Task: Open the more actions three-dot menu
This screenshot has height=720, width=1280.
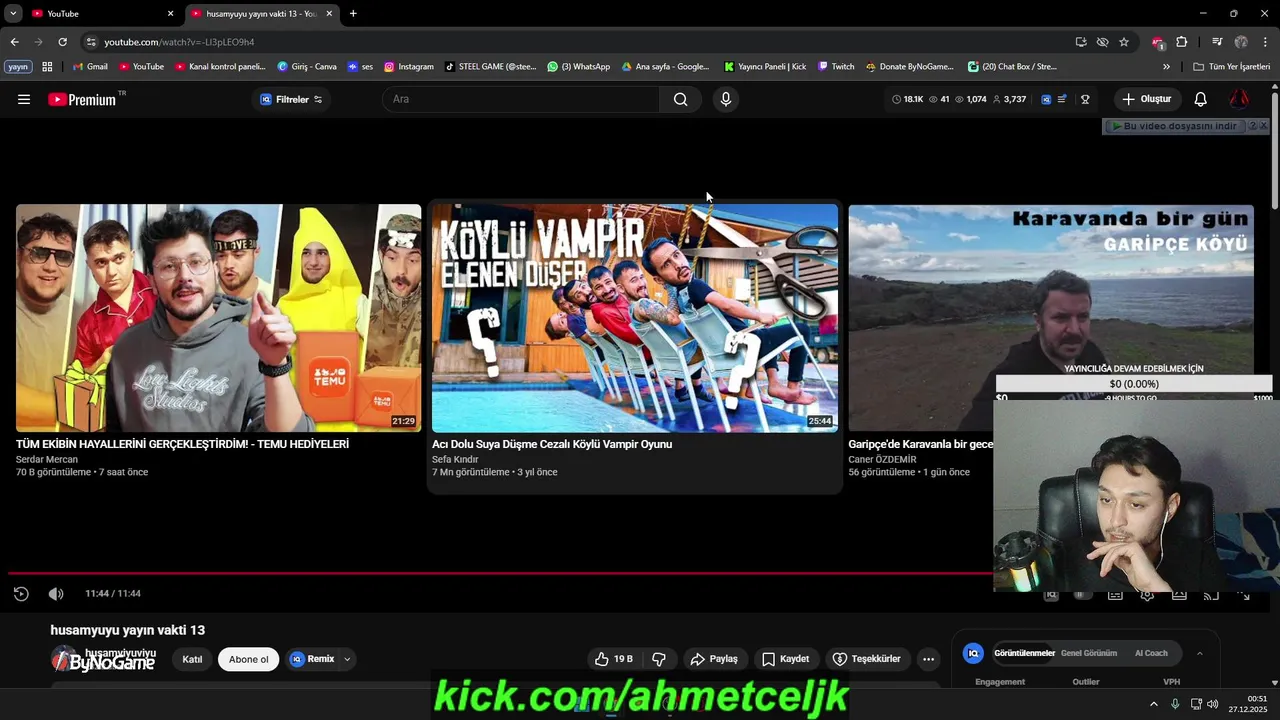Action: click(928, 659)
